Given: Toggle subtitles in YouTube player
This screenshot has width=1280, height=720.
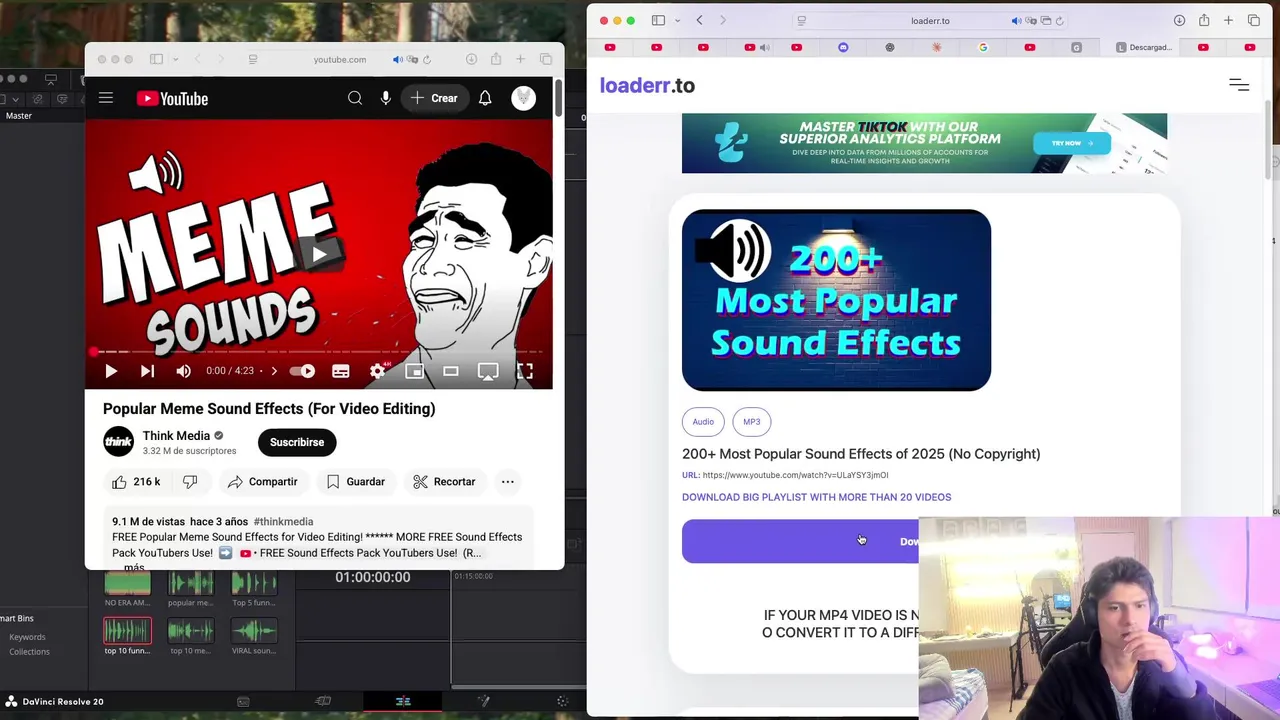Looking at the screenshot, I should pyautogui.click(x=341, y=371).
